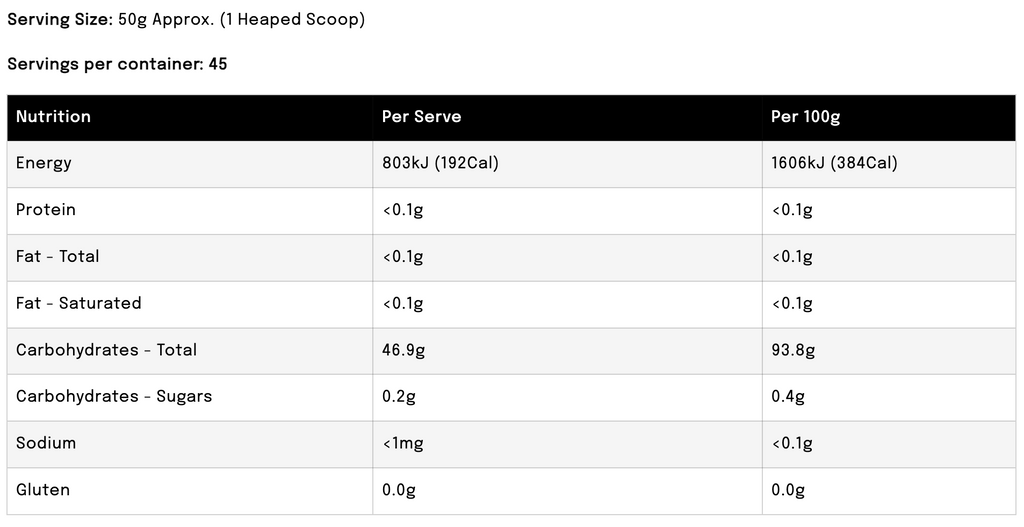Click the 803kJ (192Cal) energy value
The image size is (1024, 527).
click(x=440, y=163)
